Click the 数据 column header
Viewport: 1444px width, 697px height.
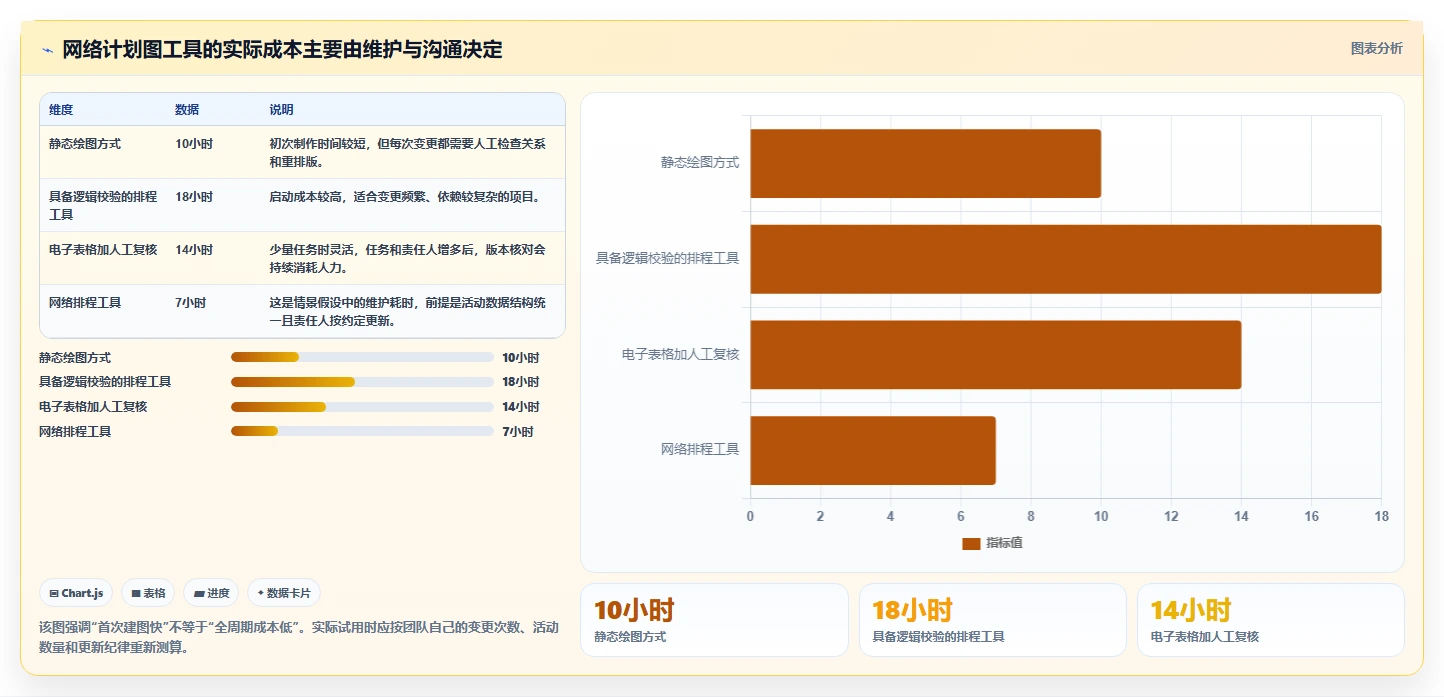click(x=187, y=110)
